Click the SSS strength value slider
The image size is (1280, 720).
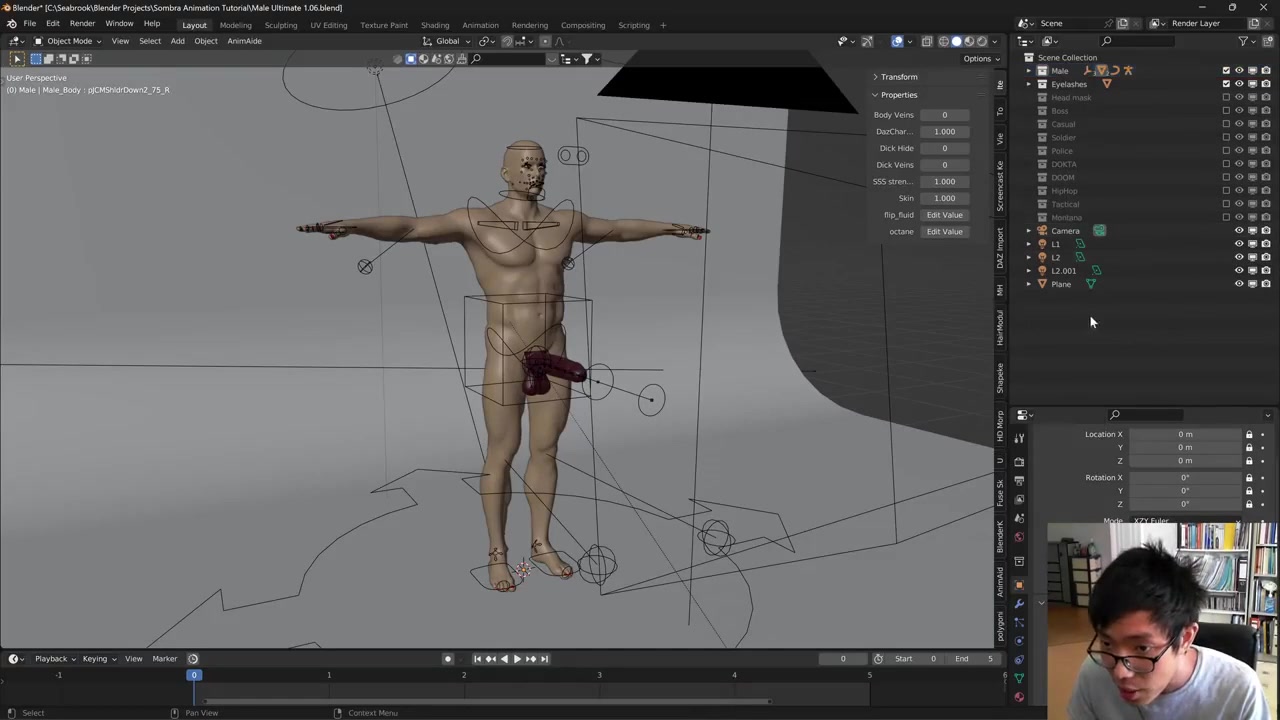click(944, 182)
